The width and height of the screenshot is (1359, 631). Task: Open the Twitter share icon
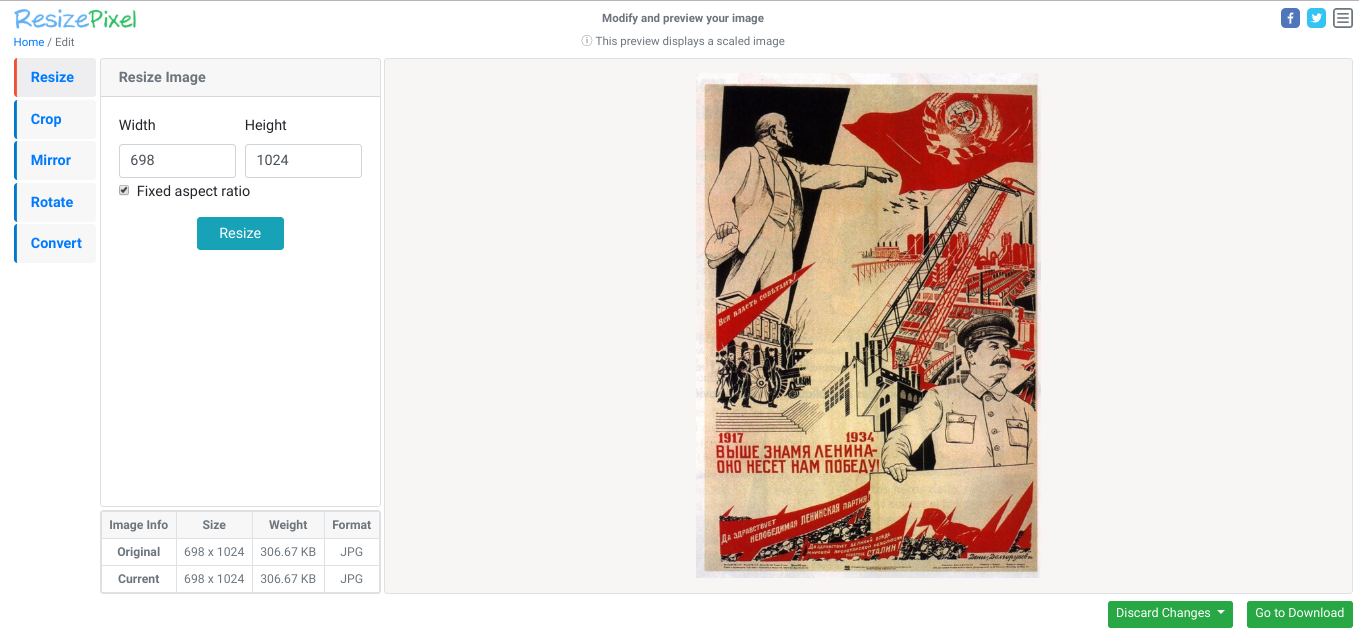pos(1316,18)
